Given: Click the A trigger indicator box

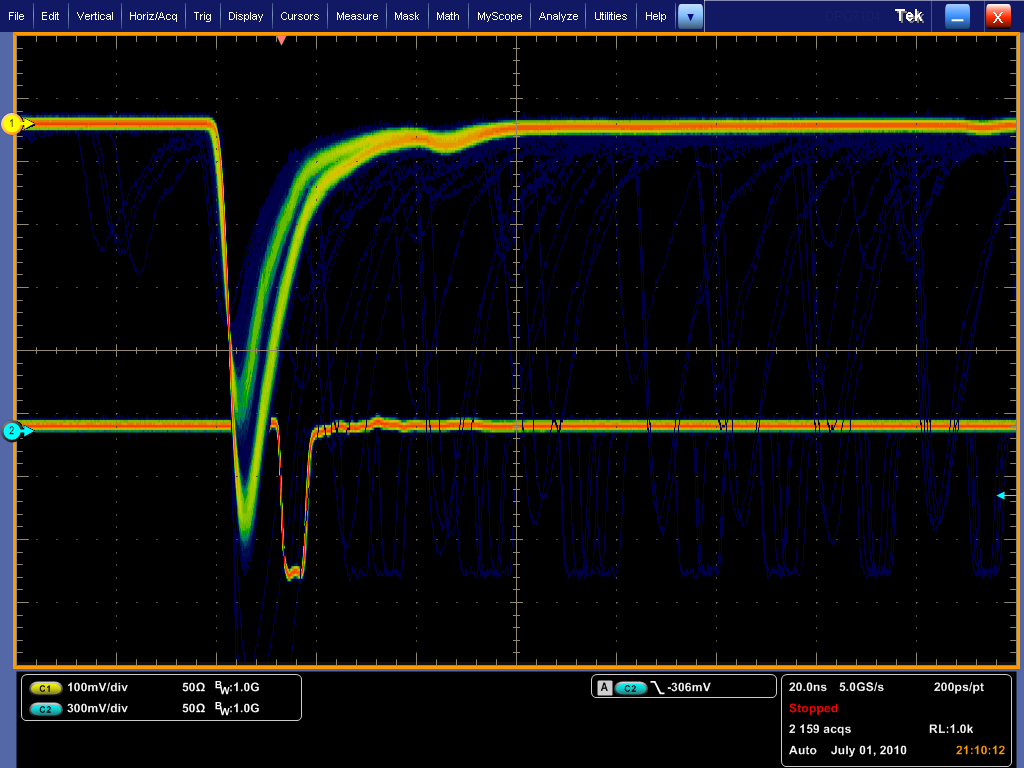Looking at the screenshot, I should 605,687.
